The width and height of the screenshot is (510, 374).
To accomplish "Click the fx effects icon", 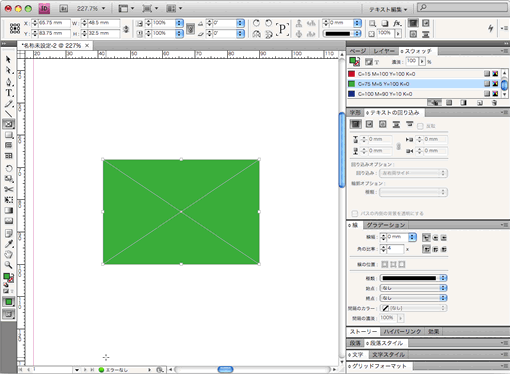I will pyautogui.click(x=397, y=23).
